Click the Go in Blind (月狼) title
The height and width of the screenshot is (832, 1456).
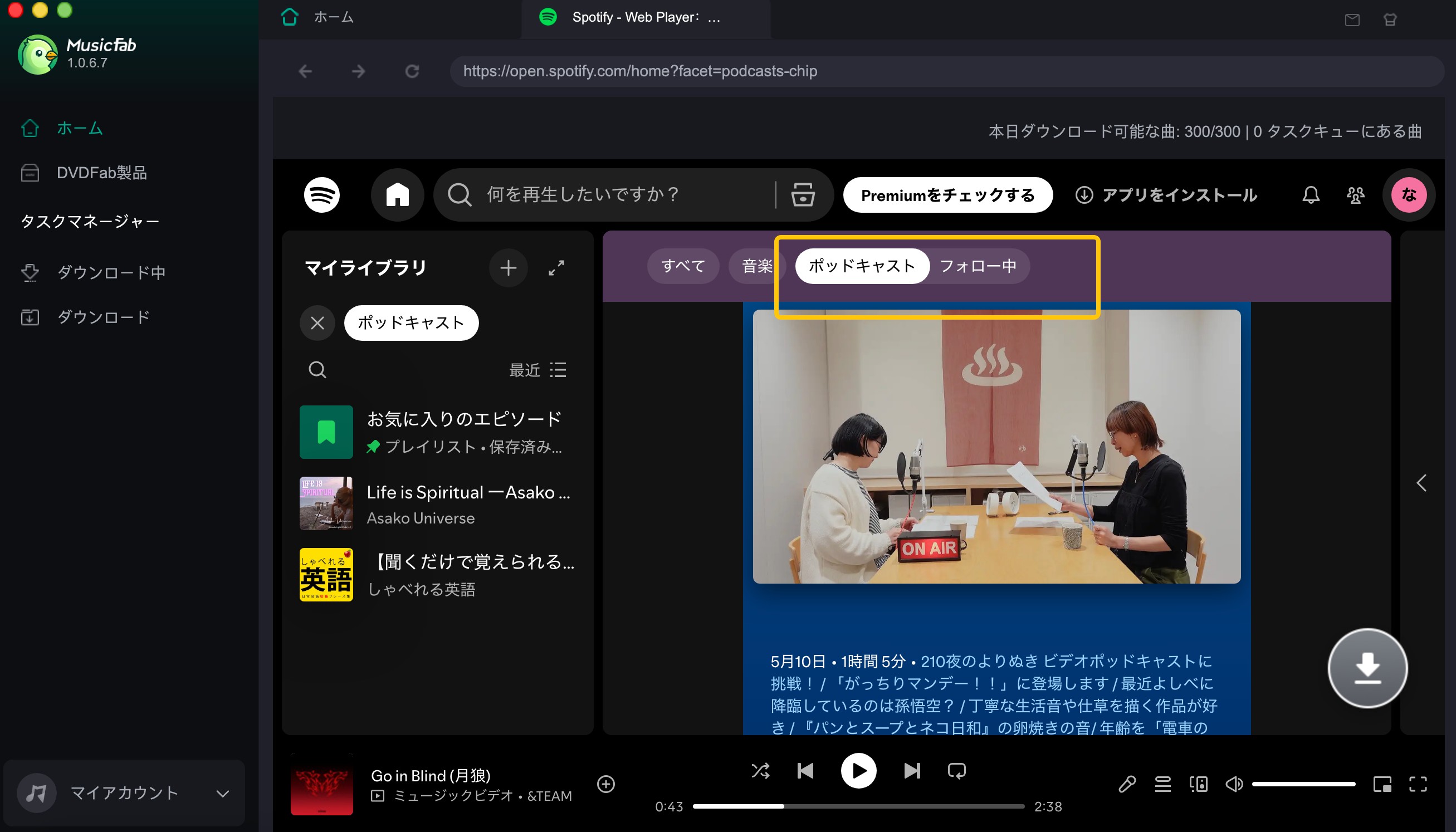tap(431, 775)
